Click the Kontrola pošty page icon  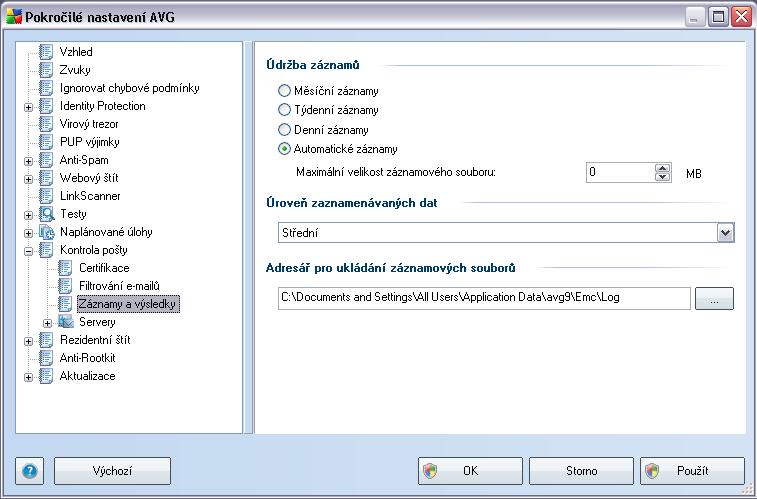pos(46,250)
